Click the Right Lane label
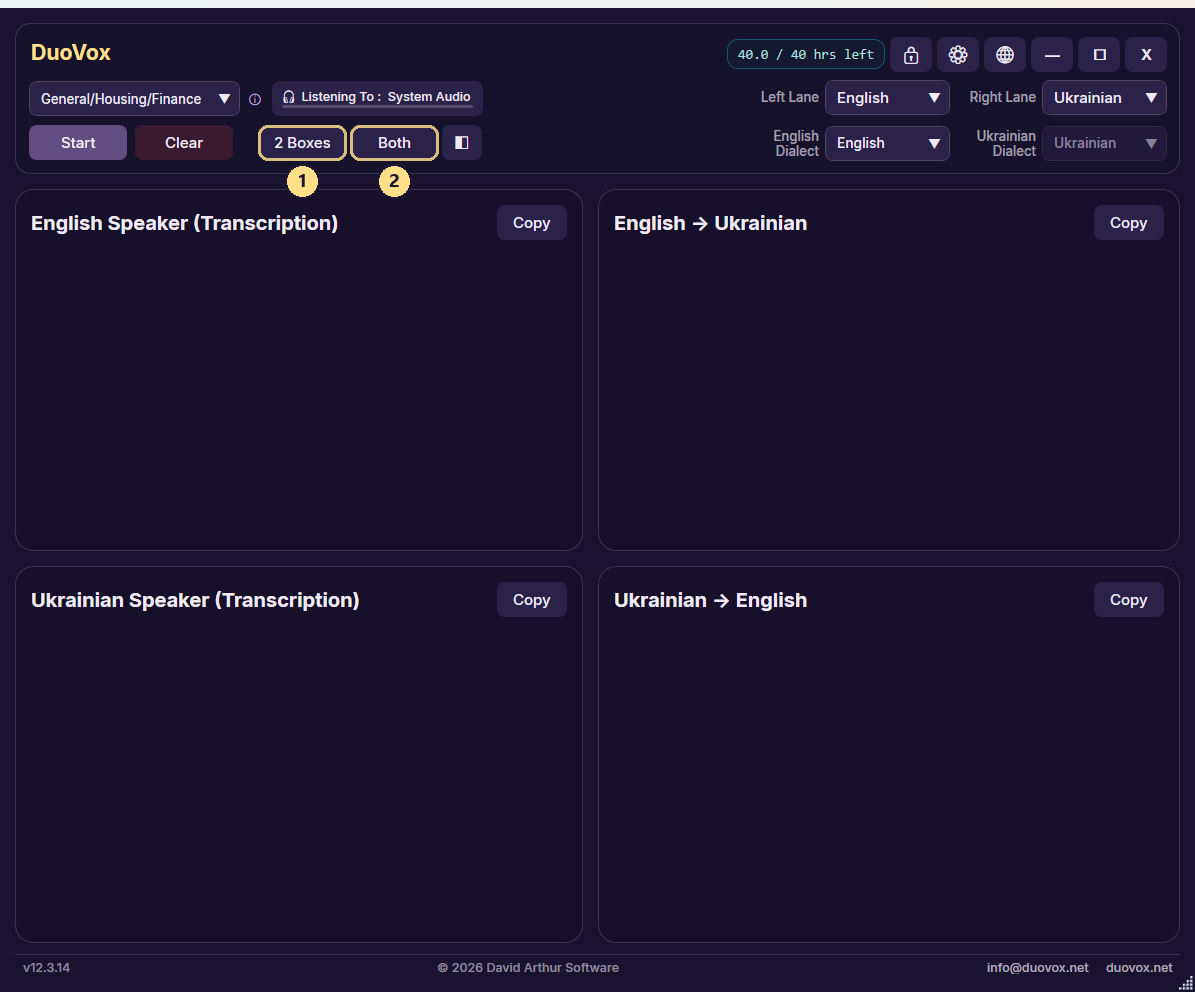The image size is (1195, 992). [x=1002, y=98]
